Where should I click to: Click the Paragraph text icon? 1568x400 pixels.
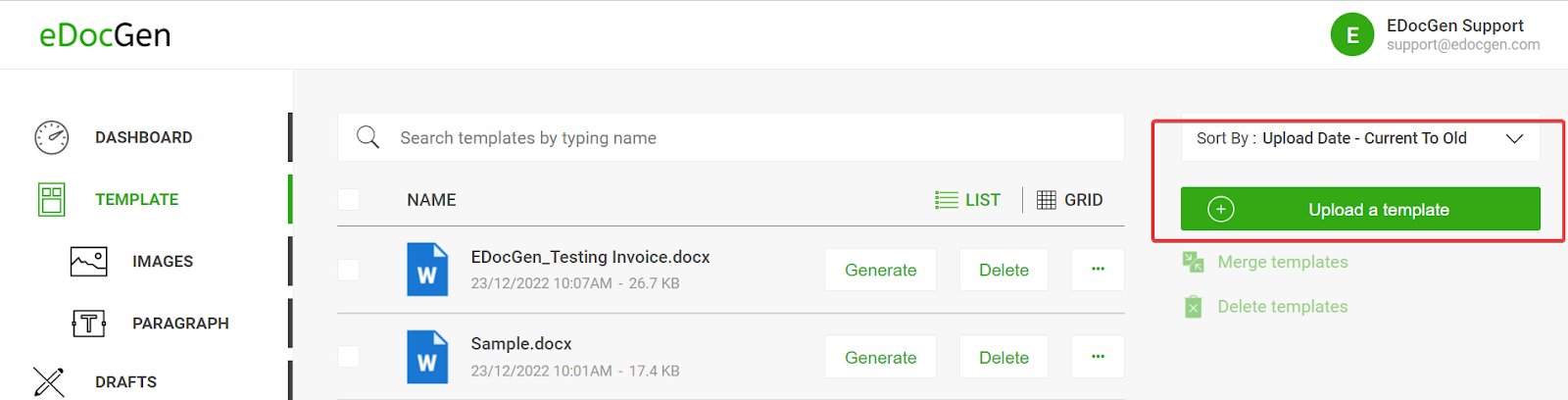coord(88,323)
